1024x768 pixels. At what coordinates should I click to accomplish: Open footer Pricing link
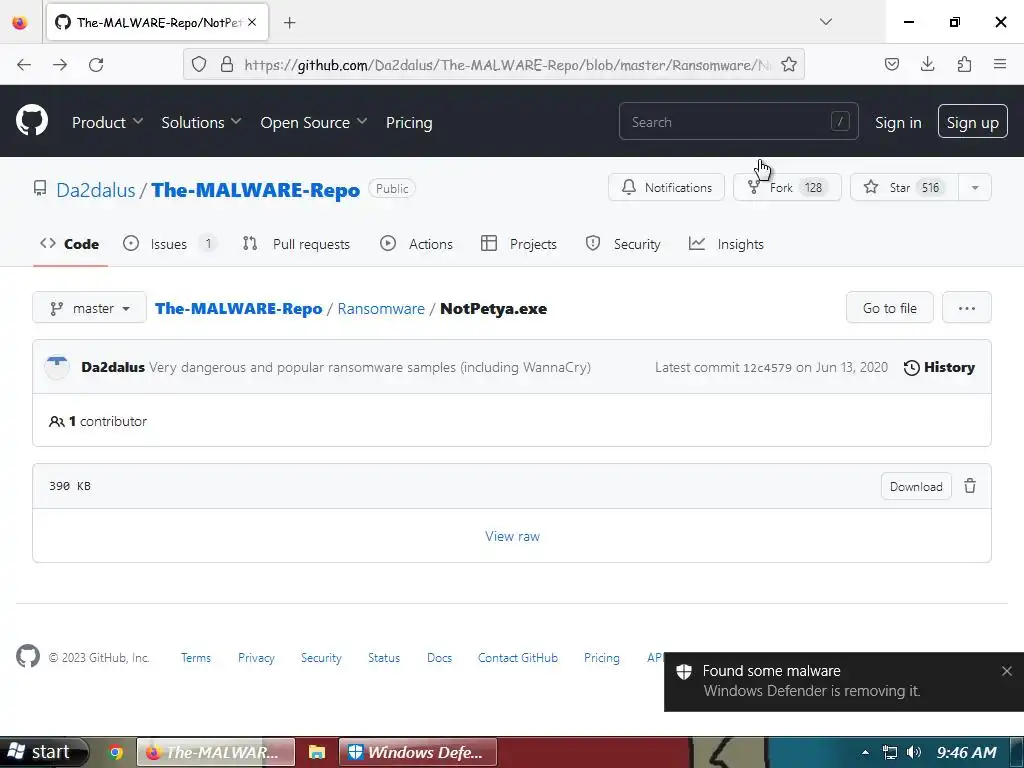[x=601, y=658]
